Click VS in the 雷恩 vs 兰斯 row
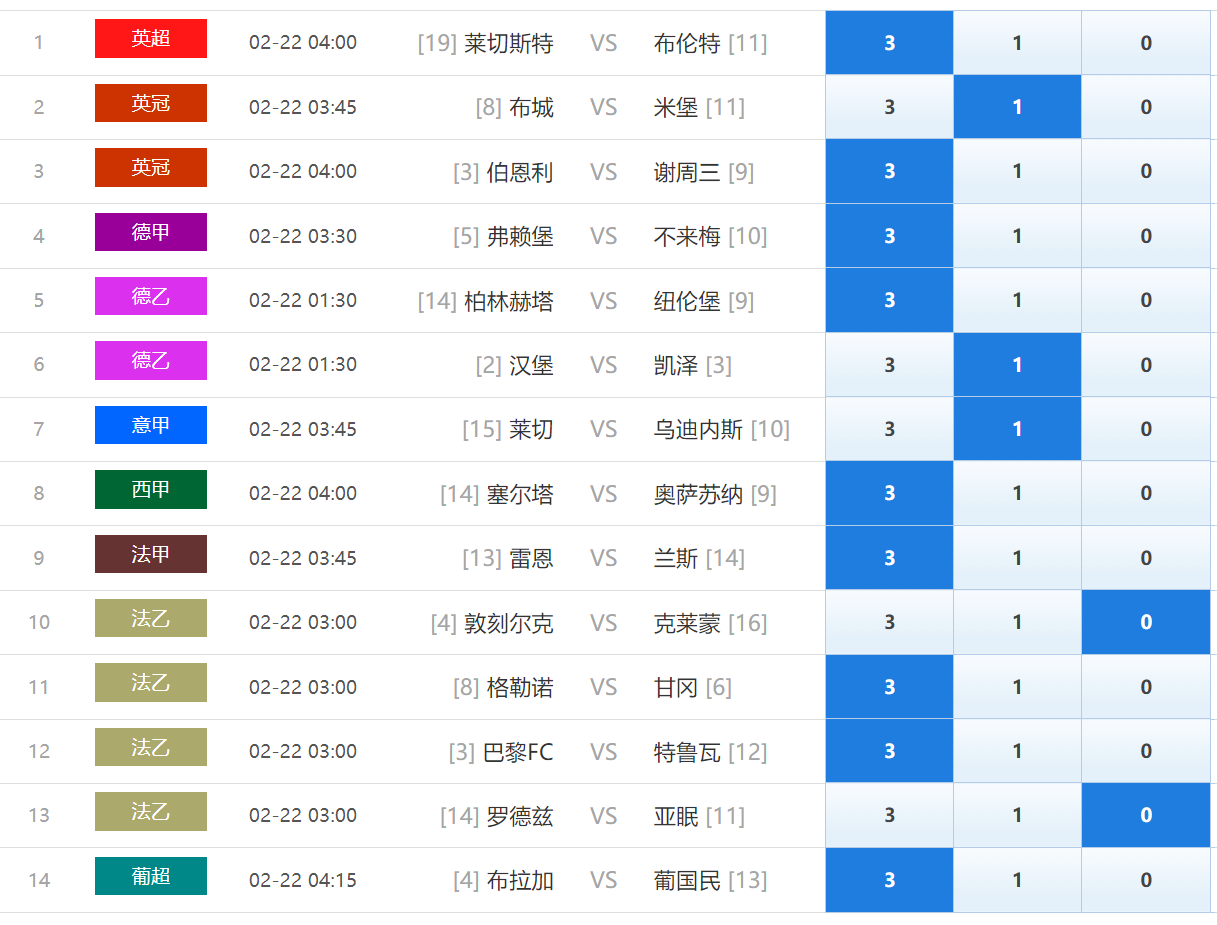The image size is (1217, 925). 603,558
